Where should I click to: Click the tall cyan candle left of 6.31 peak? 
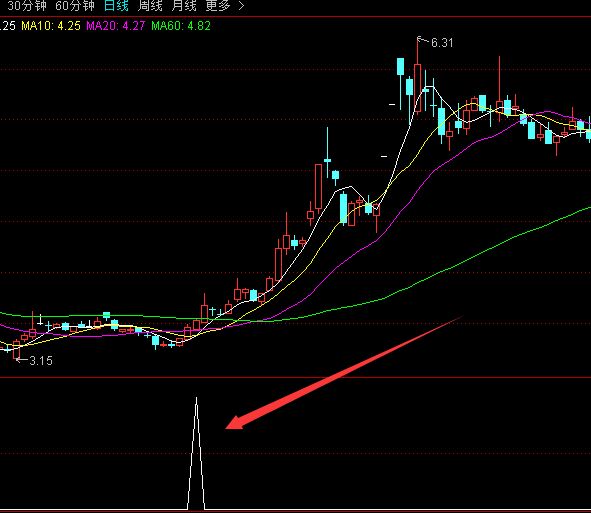pyautogui.click(x=400, y=67)
